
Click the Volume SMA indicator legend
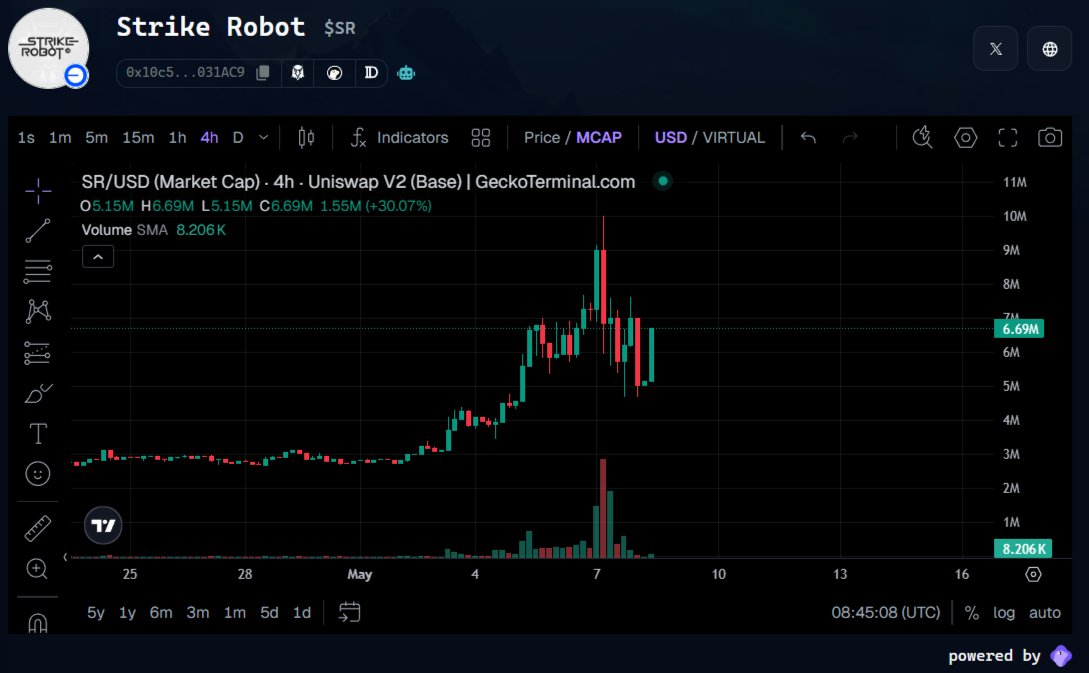153,230
